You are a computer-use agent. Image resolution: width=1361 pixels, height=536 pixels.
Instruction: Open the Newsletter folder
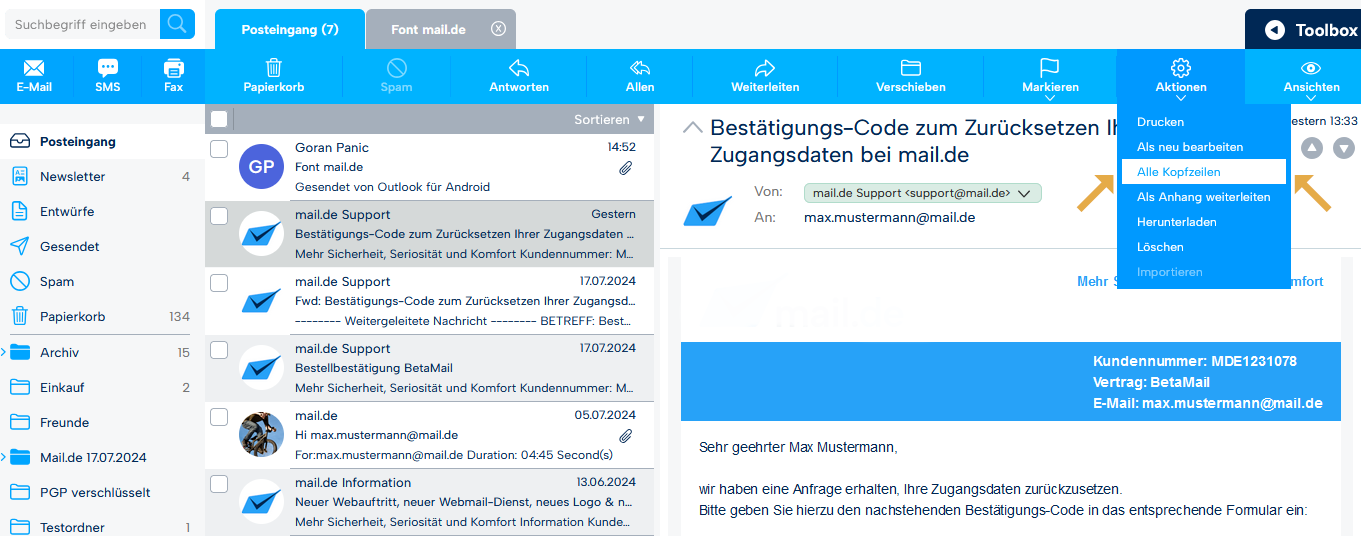100,176
